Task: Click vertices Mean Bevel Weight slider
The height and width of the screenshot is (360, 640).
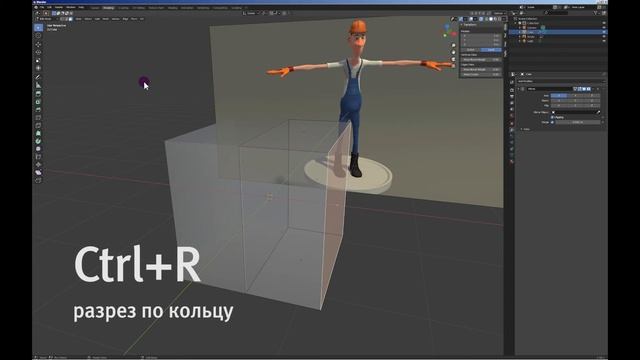Action: coord(481,60)
